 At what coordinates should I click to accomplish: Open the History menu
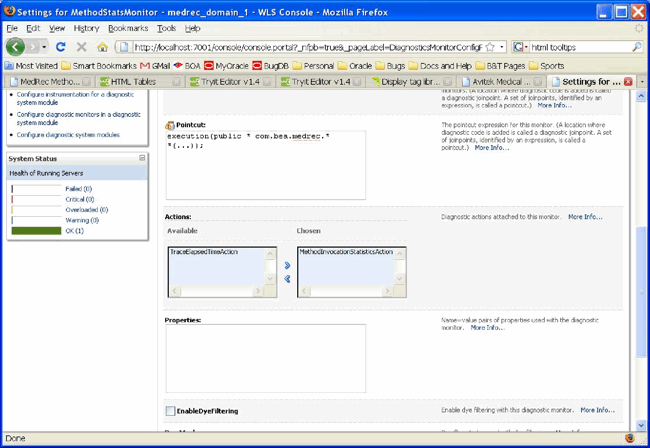(x=86, y=28)
